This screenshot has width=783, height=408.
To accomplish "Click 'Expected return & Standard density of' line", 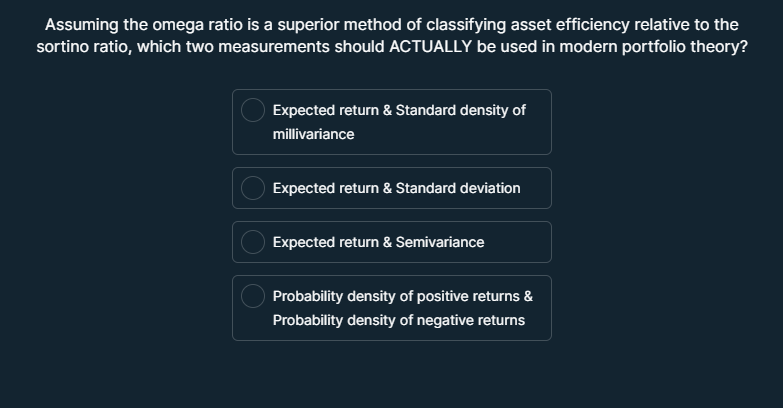I will (x=398, y=110).
